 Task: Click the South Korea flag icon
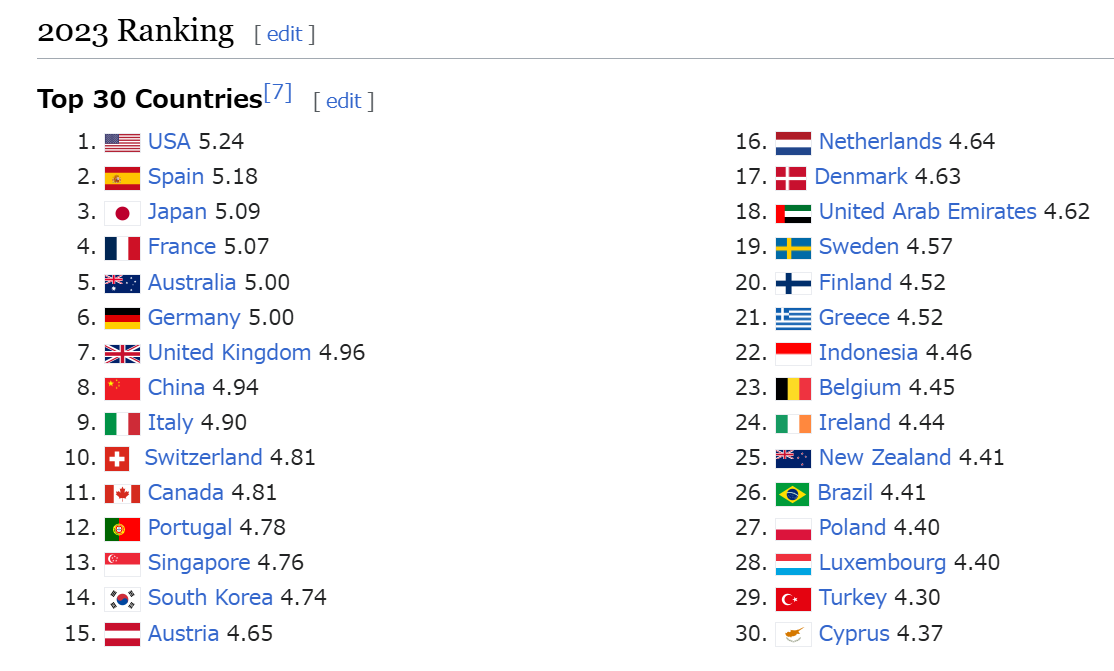pyautogui.click(x=122, y=598)
